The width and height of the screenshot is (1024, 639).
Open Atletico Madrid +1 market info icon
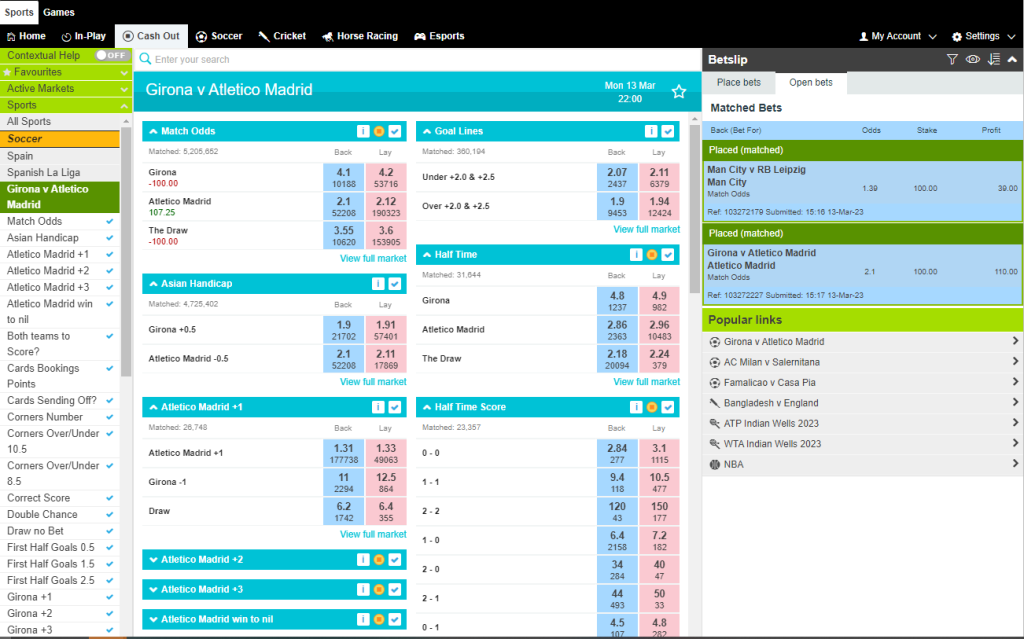[x=378, y=407]
